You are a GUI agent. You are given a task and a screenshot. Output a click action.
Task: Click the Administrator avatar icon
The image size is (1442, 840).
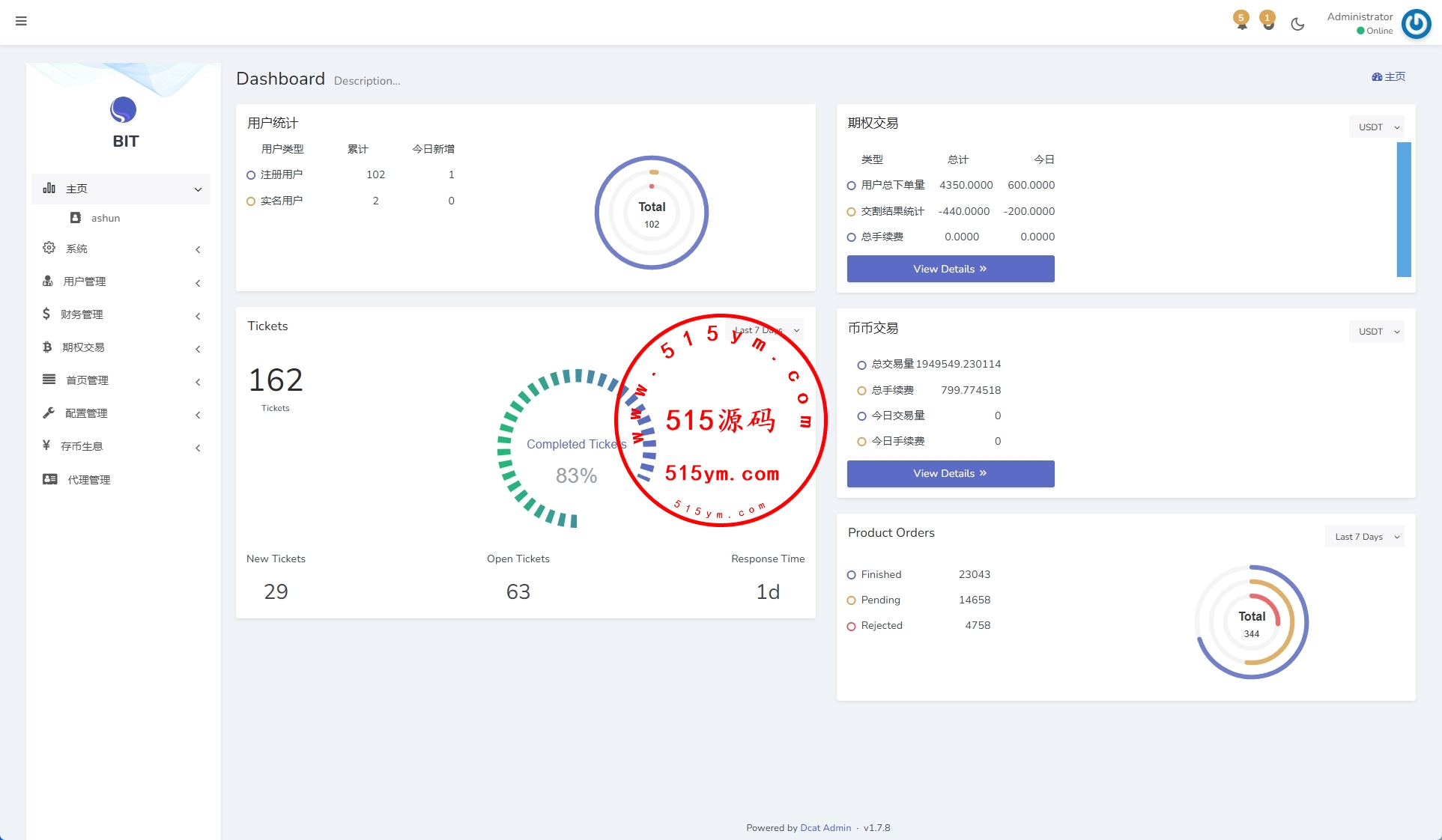(1416, 23)
